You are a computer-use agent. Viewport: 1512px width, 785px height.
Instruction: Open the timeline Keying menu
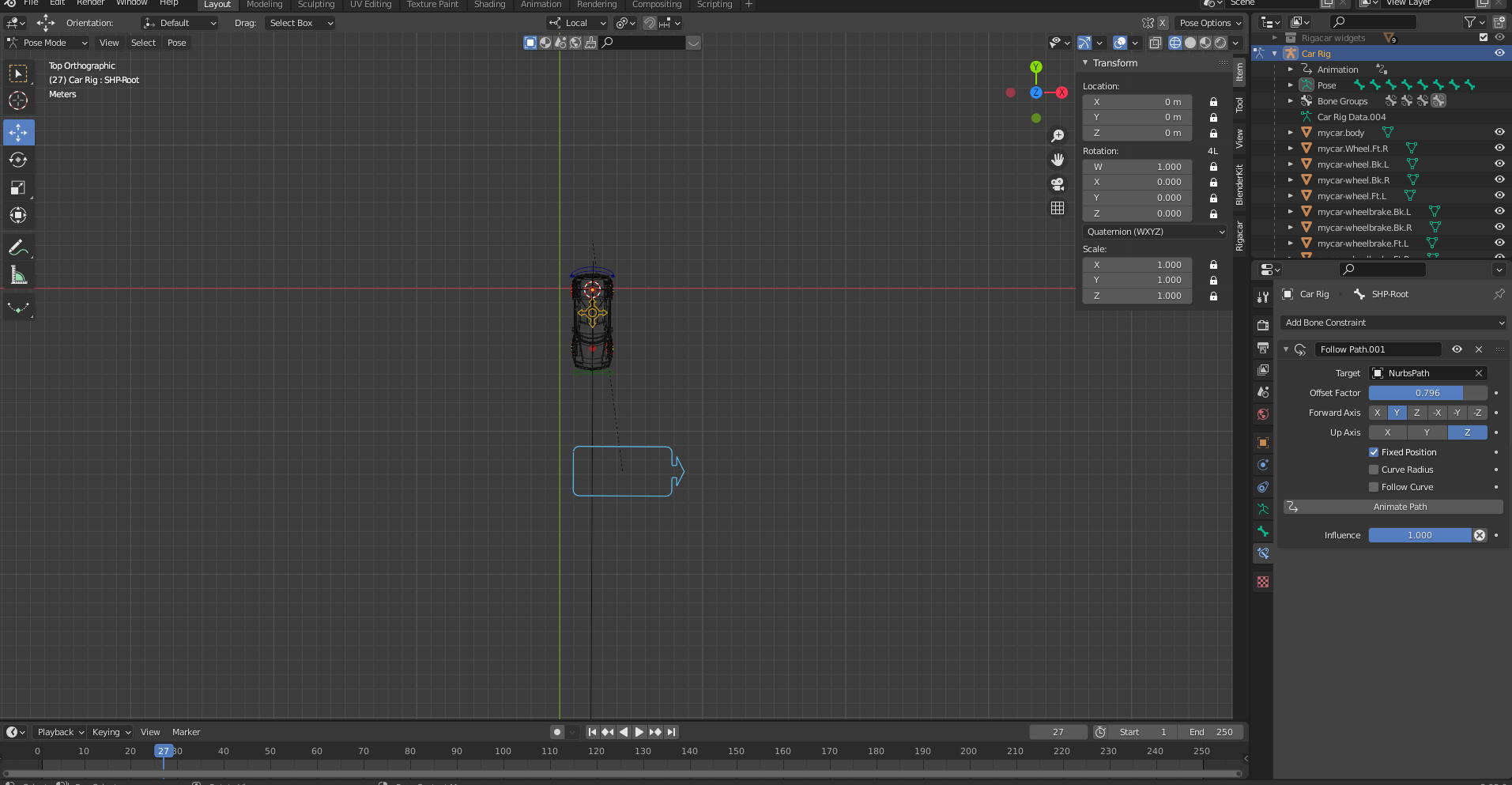coord(111,732)
